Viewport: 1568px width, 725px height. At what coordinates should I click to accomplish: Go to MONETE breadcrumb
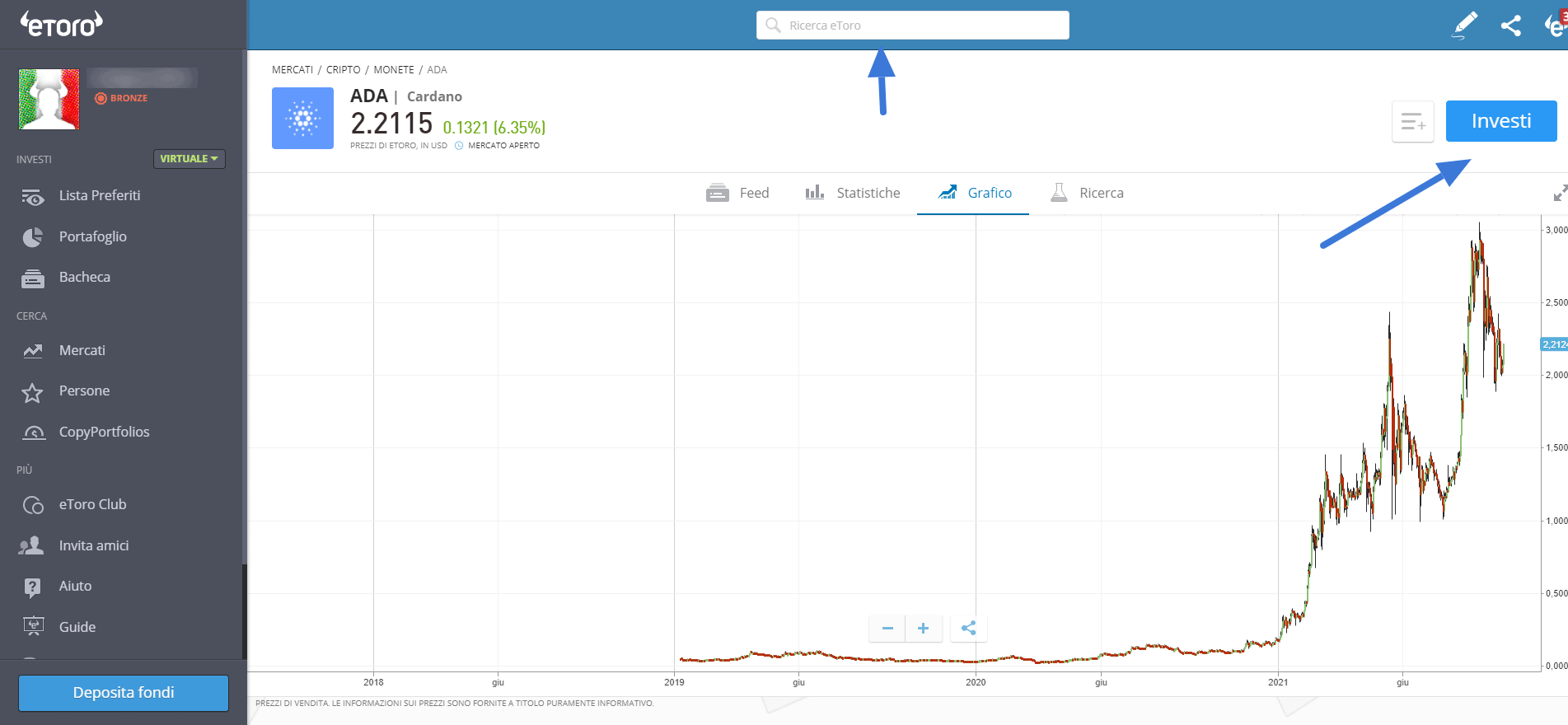tap(394, 70)
